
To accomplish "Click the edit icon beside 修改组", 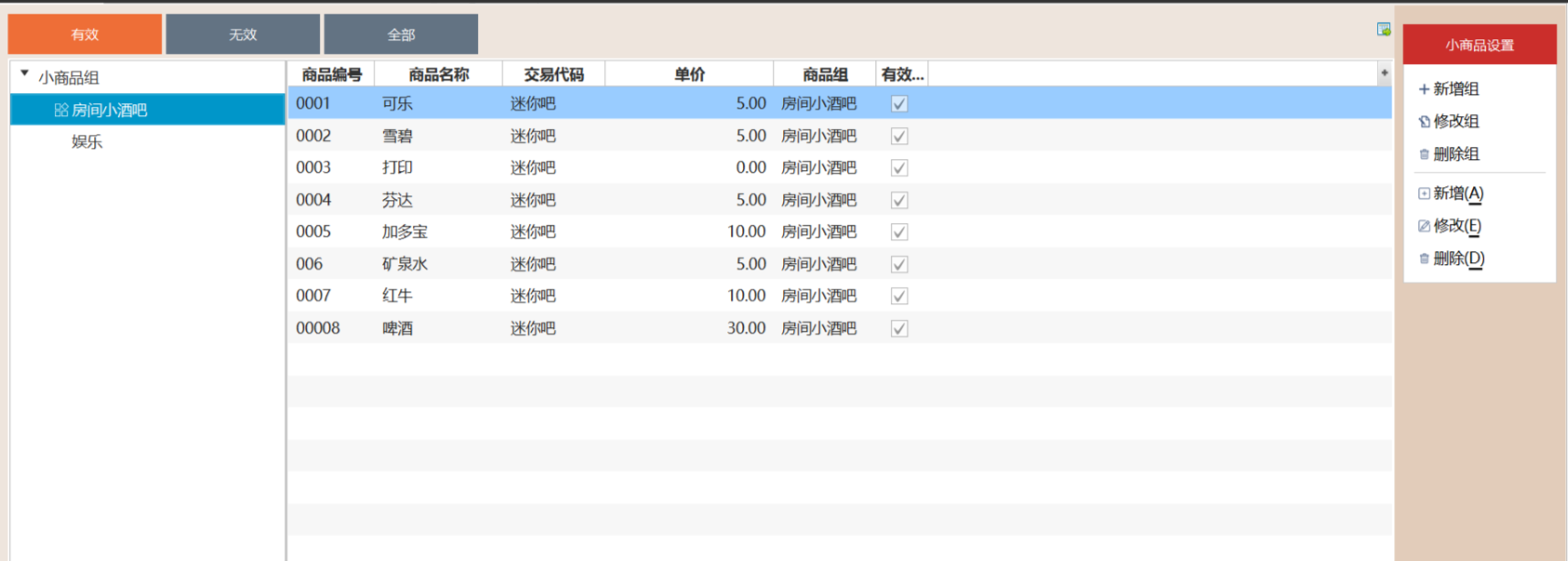I will (x=1424, y=122).
